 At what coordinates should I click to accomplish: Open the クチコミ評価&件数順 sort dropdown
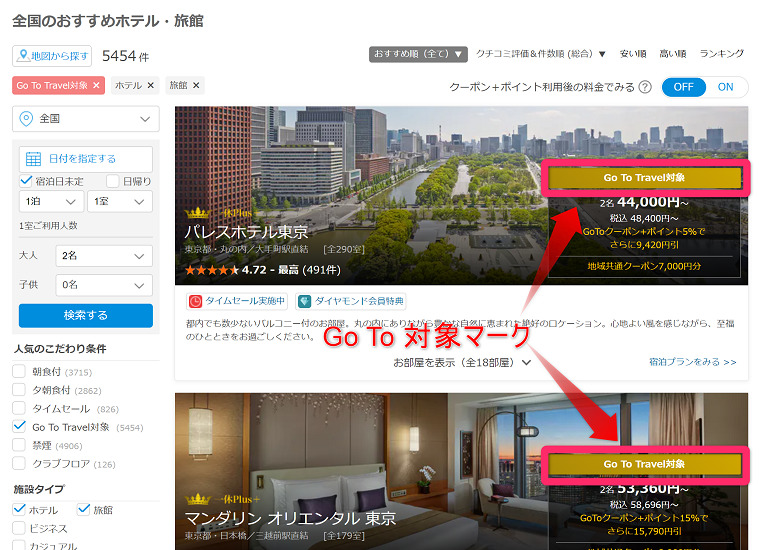point(540,54)
